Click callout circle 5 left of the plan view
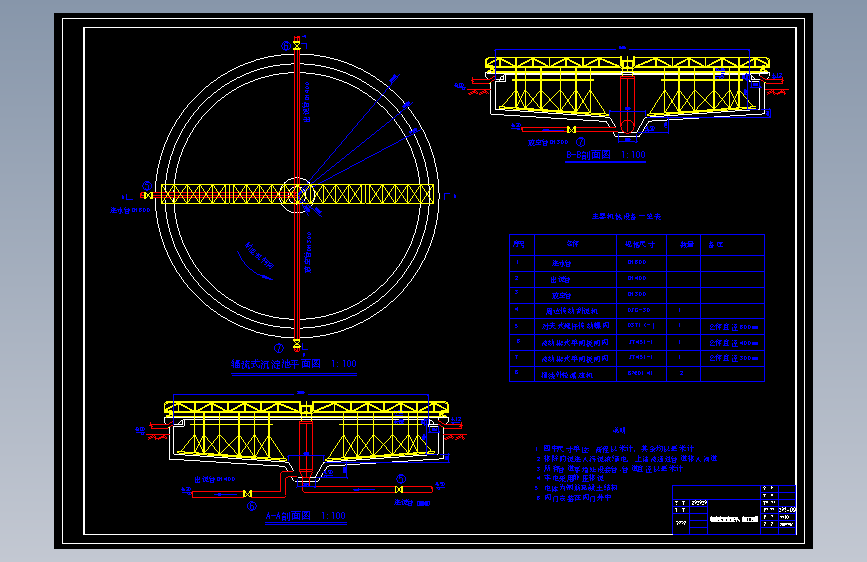This screenshot has width=867, height=562. click(147, 186)
